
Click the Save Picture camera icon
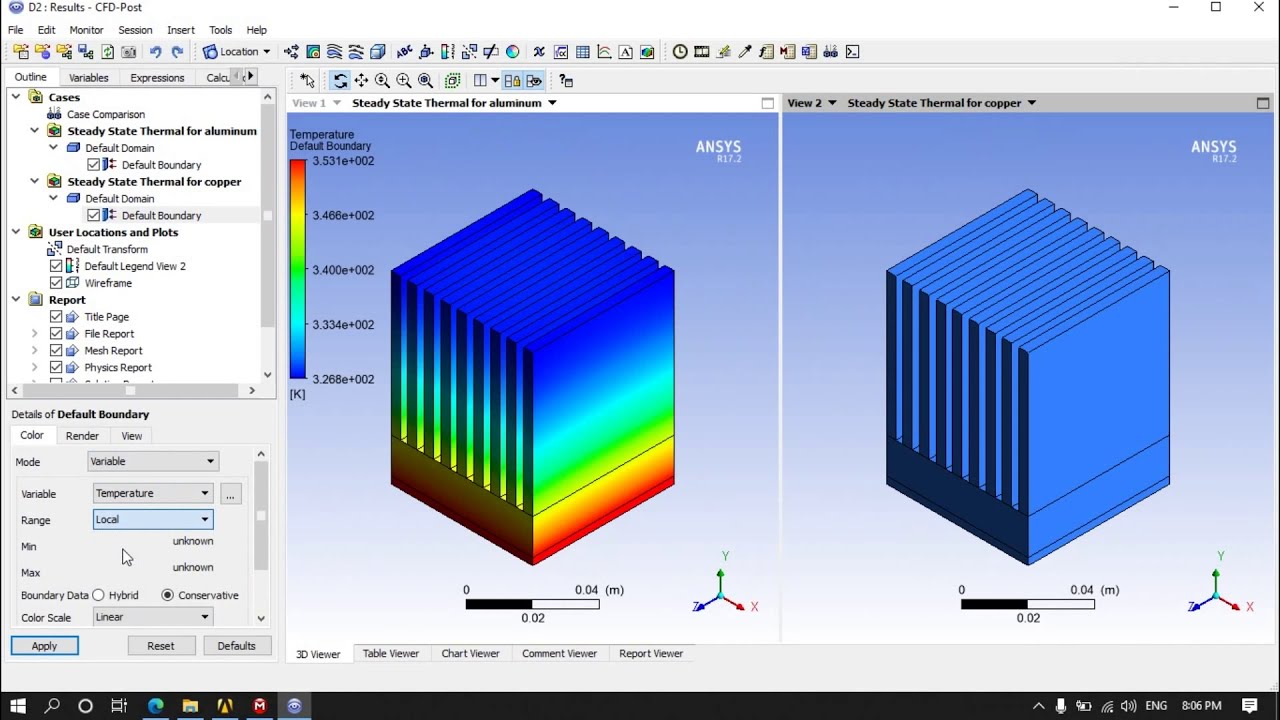coord(129,51)
